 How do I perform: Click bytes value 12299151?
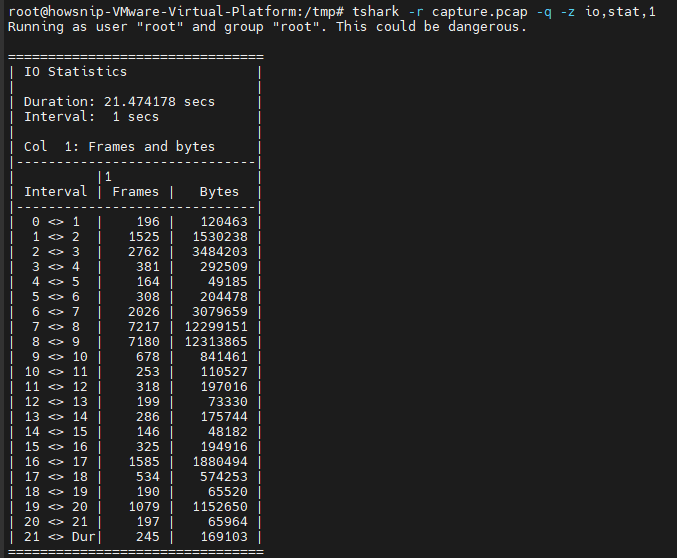click(x=216, y=327)
